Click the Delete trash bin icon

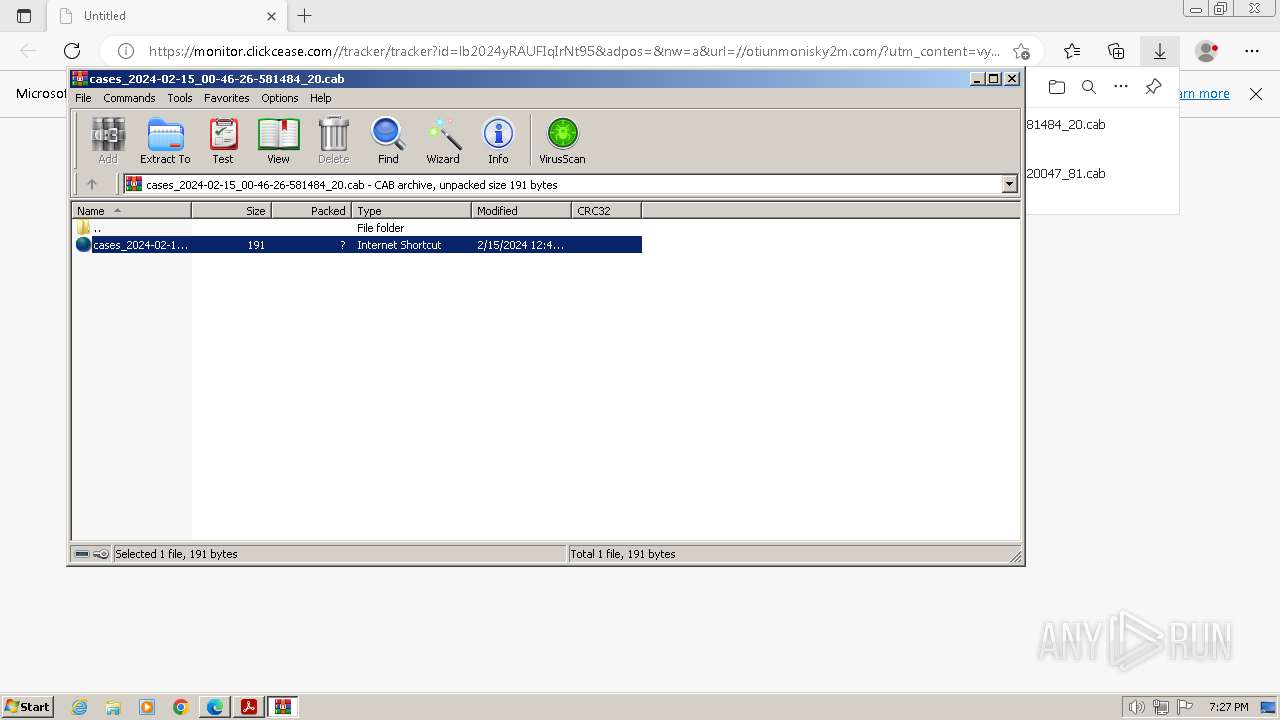[x=333, y=140]
